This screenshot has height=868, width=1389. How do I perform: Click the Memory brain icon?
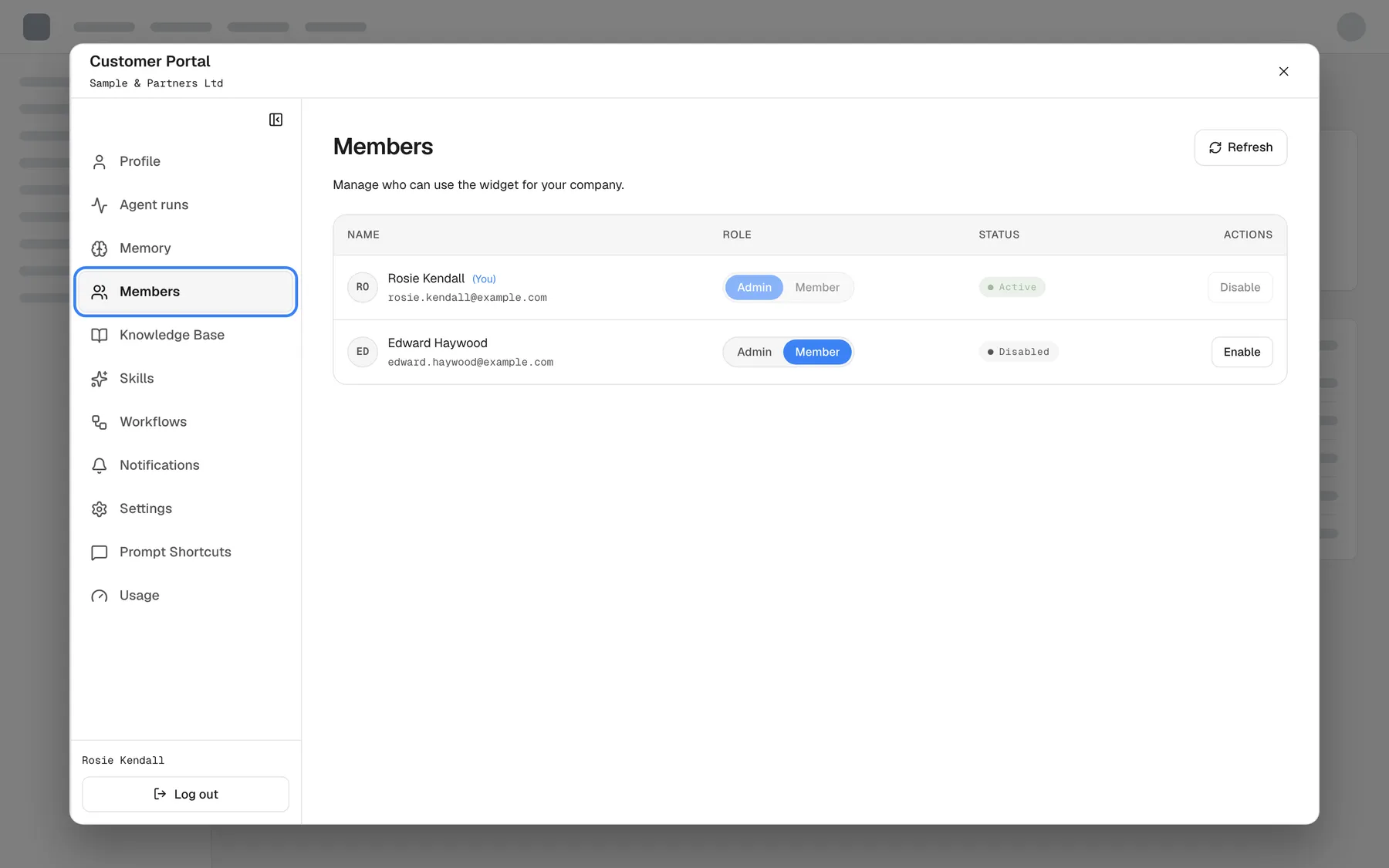(100, 248)
